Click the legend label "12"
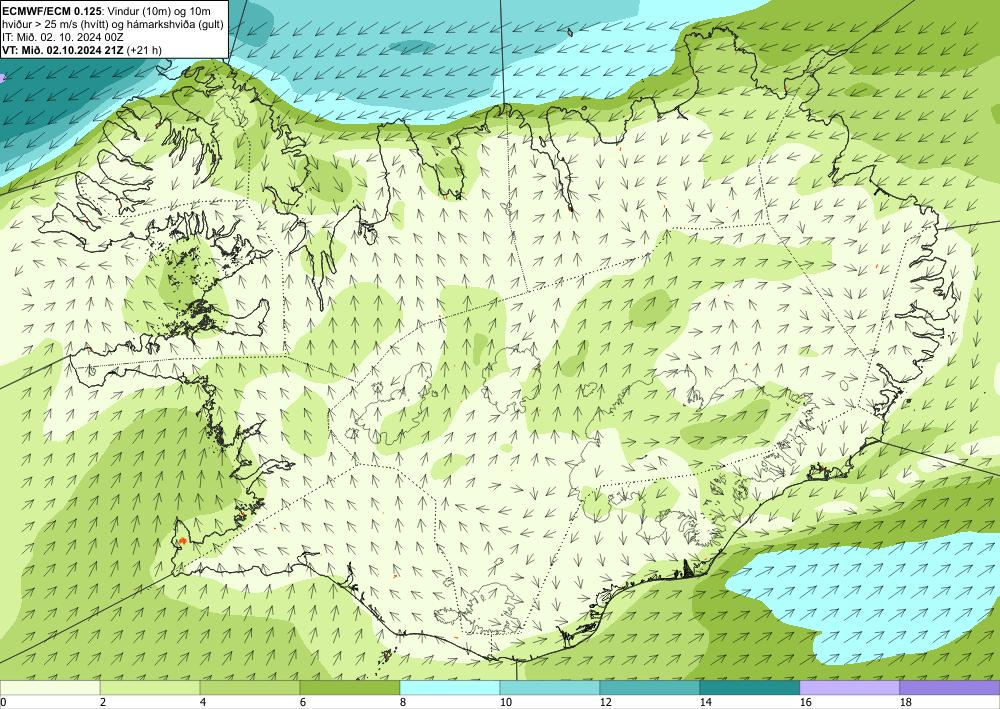Screen dimensions: 1000x709 click(606, 703)
